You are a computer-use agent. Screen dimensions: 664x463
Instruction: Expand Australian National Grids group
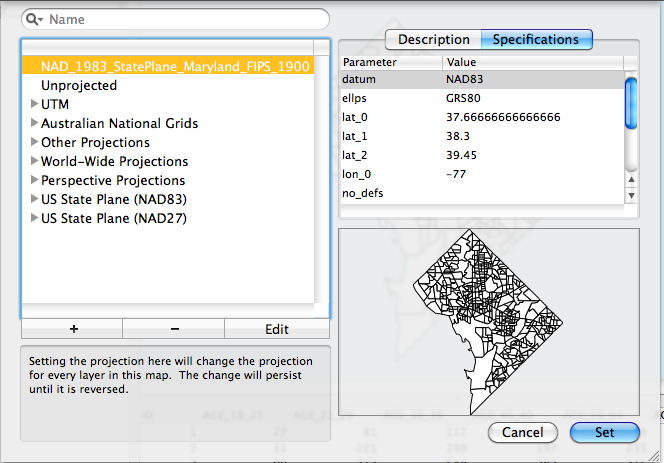[x=32, y=123]
